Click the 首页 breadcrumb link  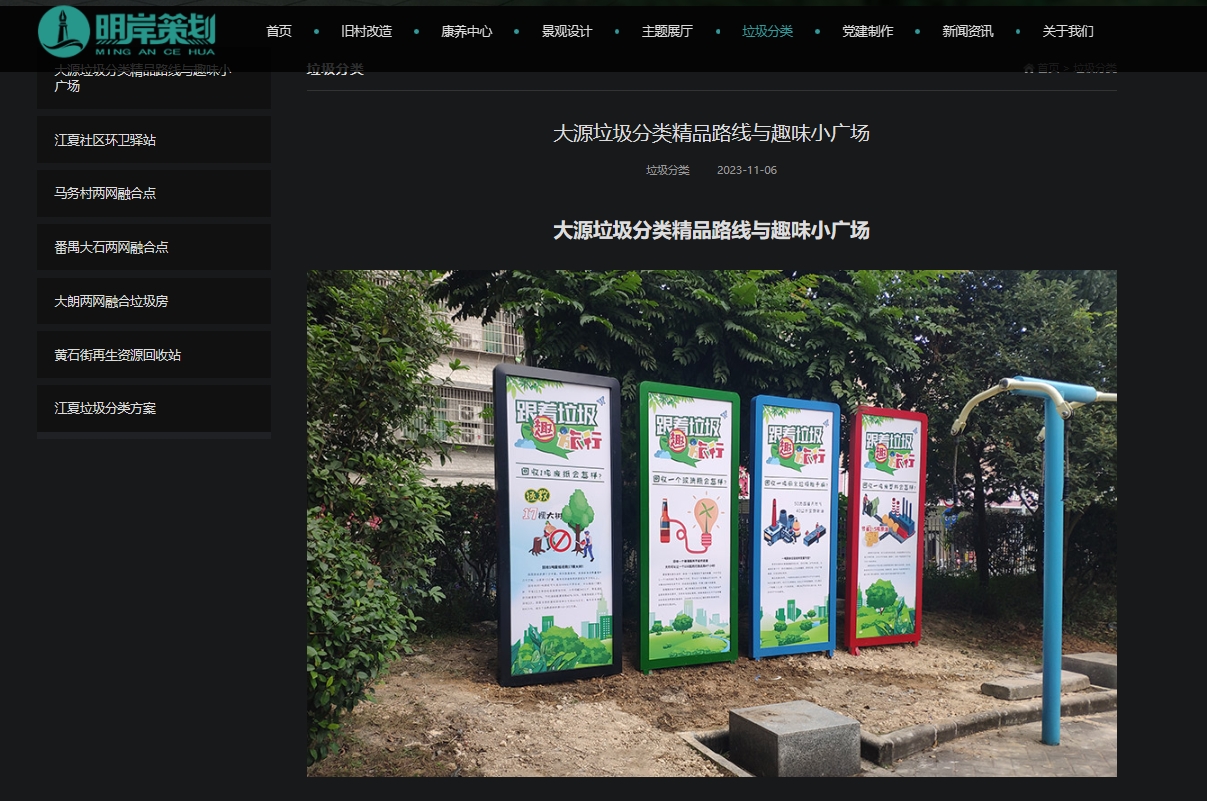tap(1048, 68)
